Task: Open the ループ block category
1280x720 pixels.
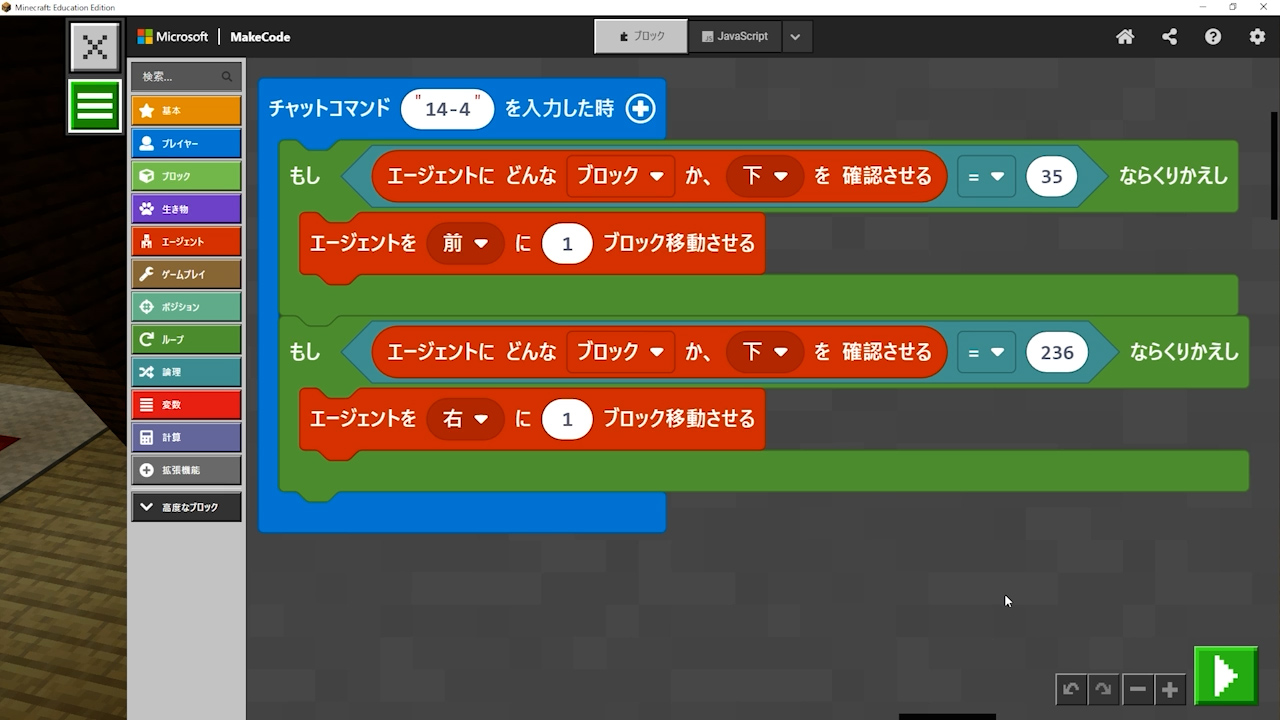Action: click(186, 339)
